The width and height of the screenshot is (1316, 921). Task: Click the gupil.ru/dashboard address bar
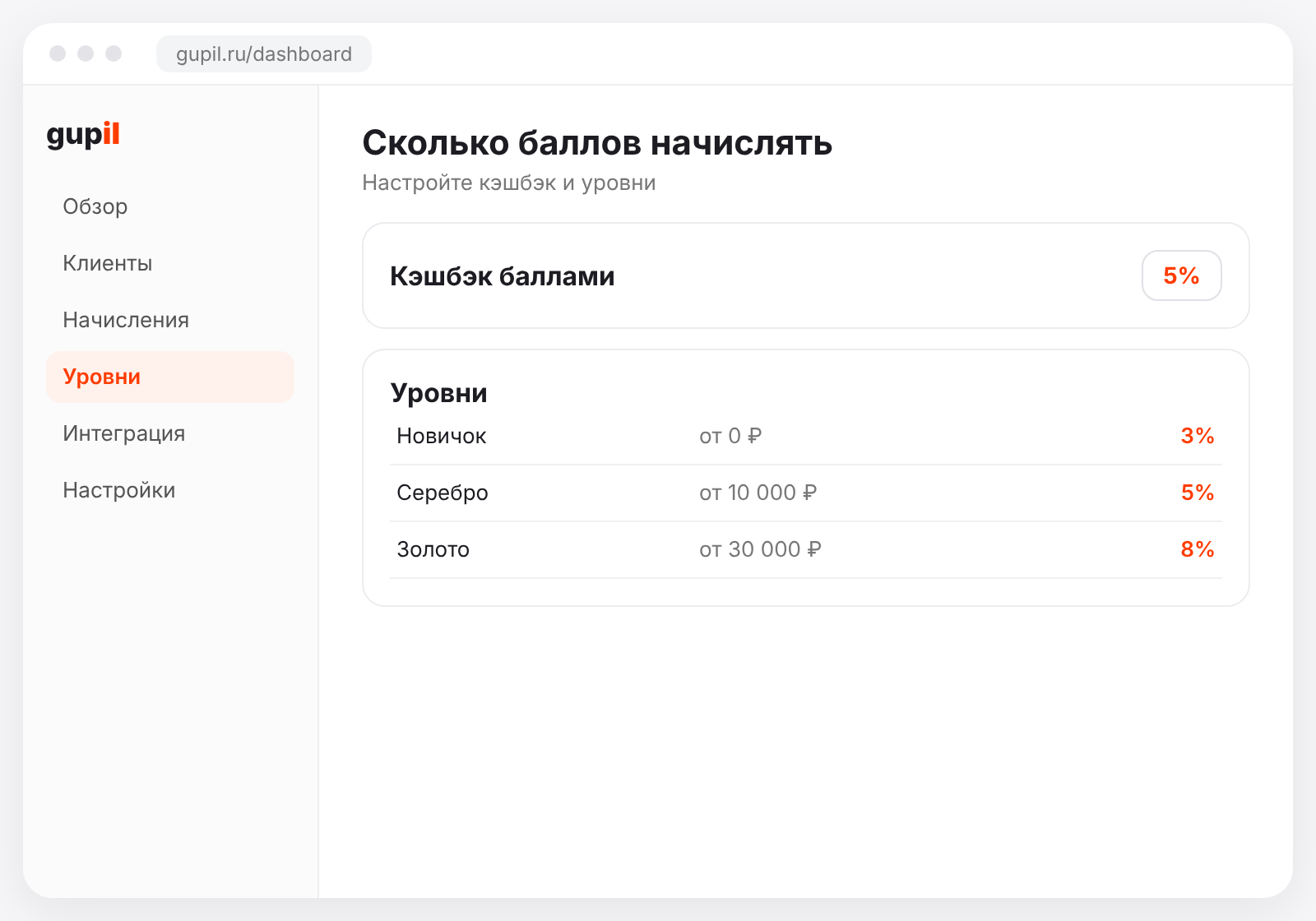(264, 54)
